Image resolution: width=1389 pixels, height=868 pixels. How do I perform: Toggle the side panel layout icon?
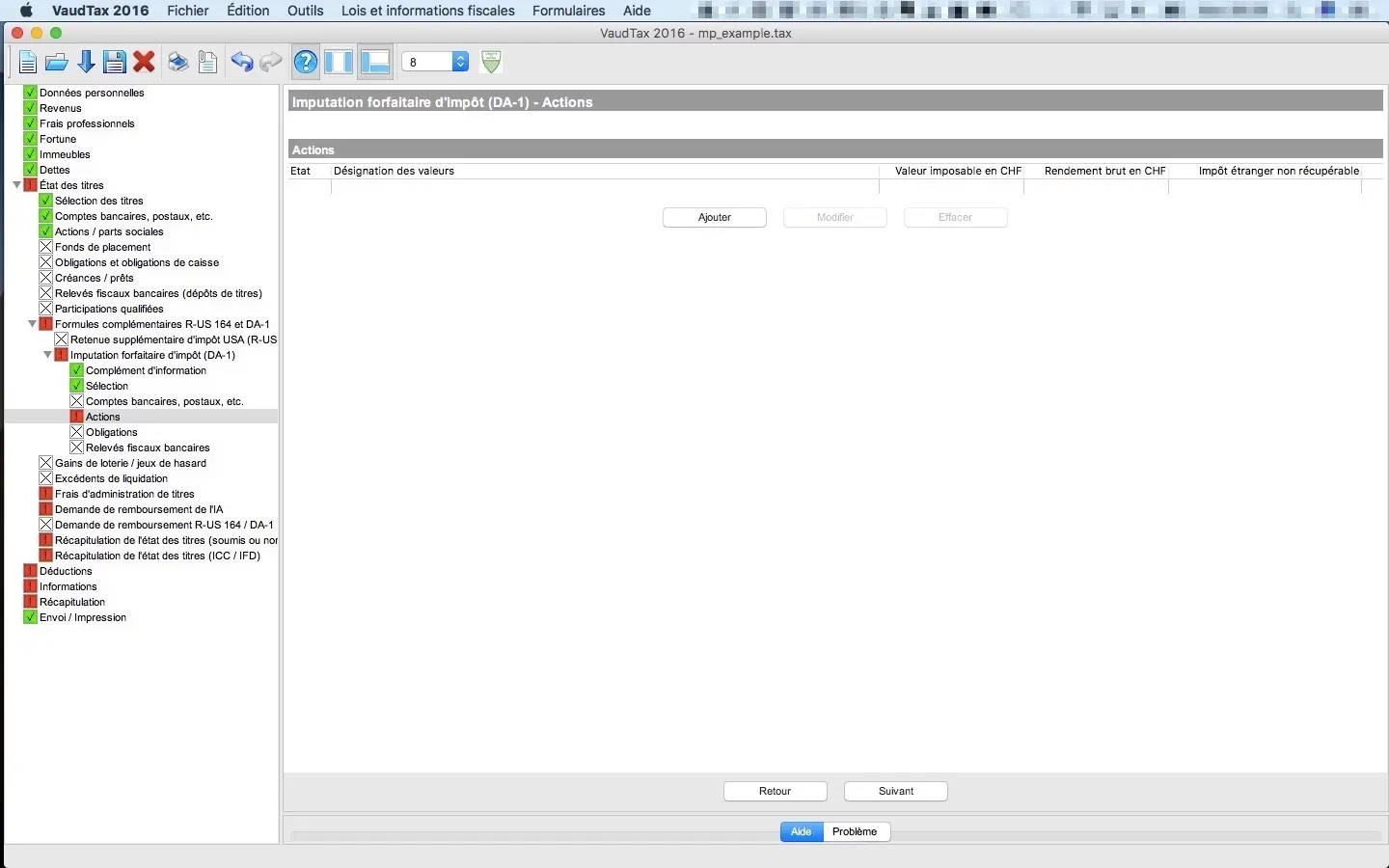tap(339, 63)
